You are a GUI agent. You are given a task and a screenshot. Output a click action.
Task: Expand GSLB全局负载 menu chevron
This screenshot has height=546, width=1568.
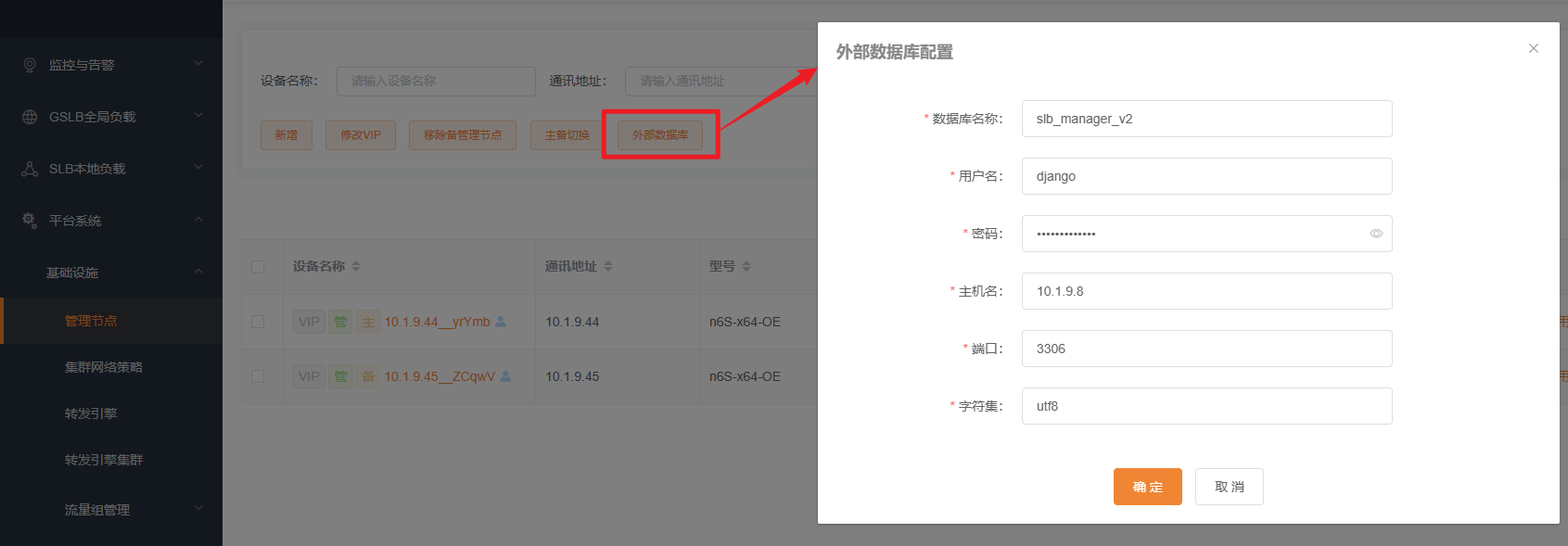pos(198,115)
